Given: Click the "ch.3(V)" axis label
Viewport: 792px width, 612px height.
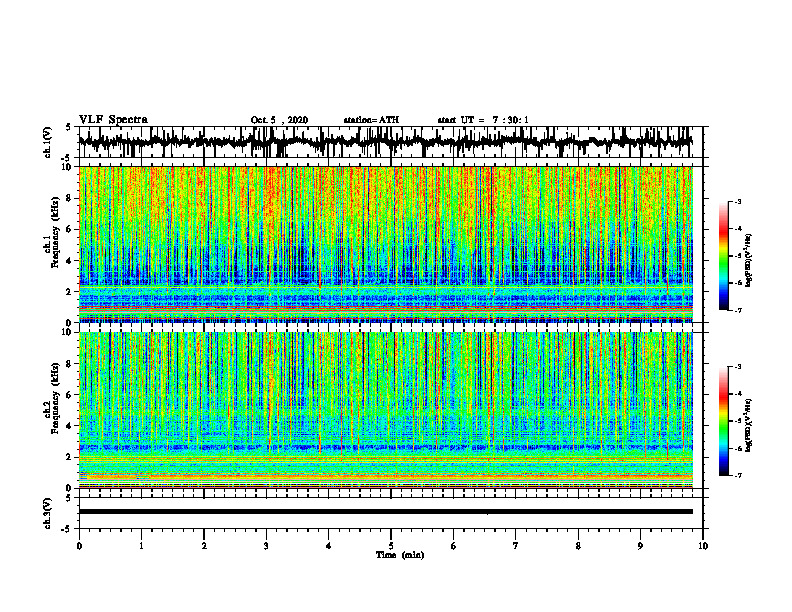Looking at the screenshot, I should (48, 513).
